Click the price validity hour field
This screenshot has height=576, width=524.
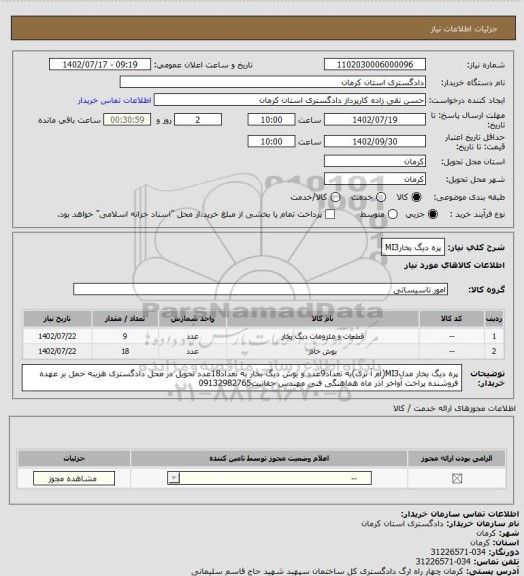[272, 141]
